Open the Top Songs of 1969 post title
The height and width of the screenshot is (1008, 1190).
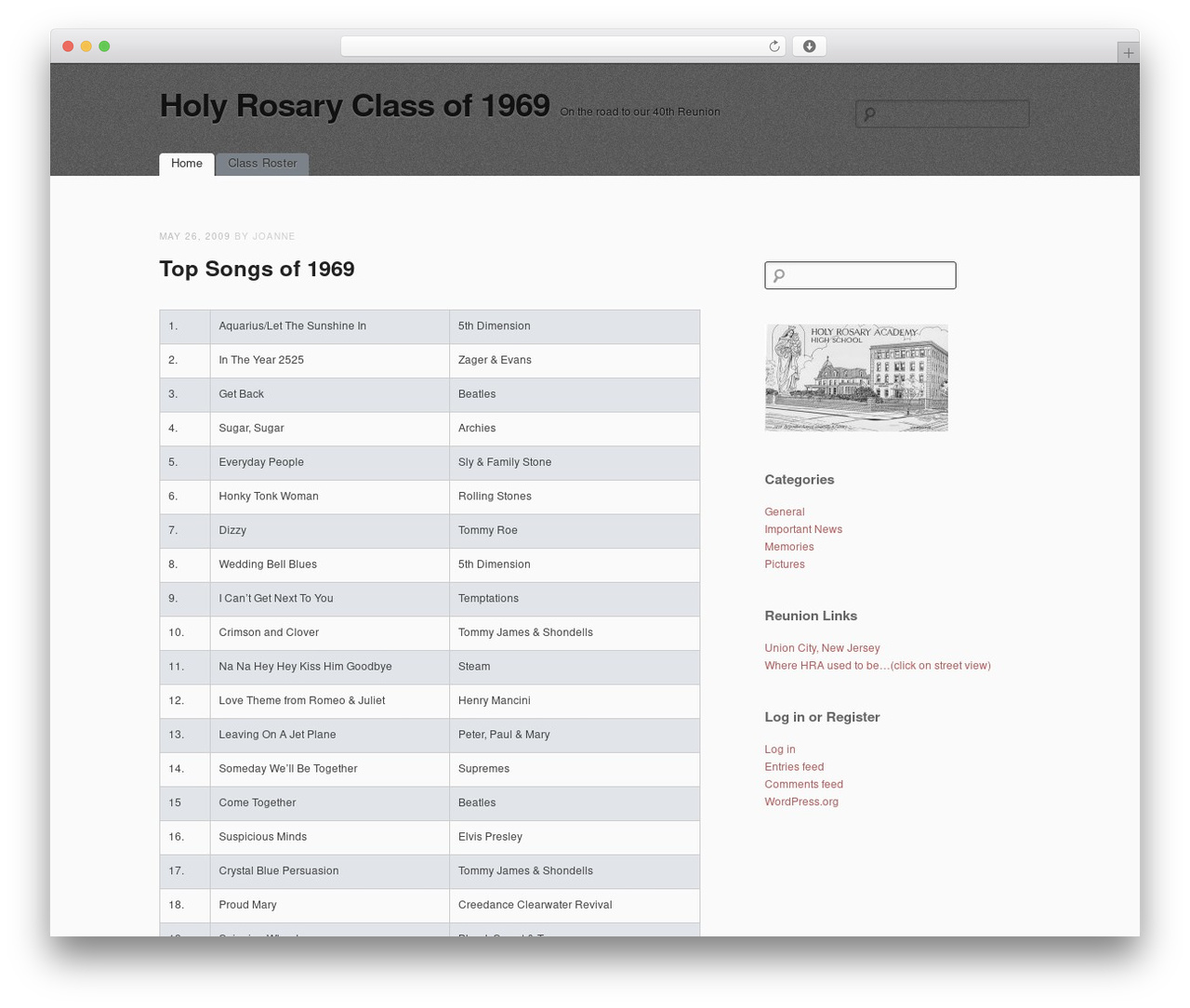click(257, 269)
